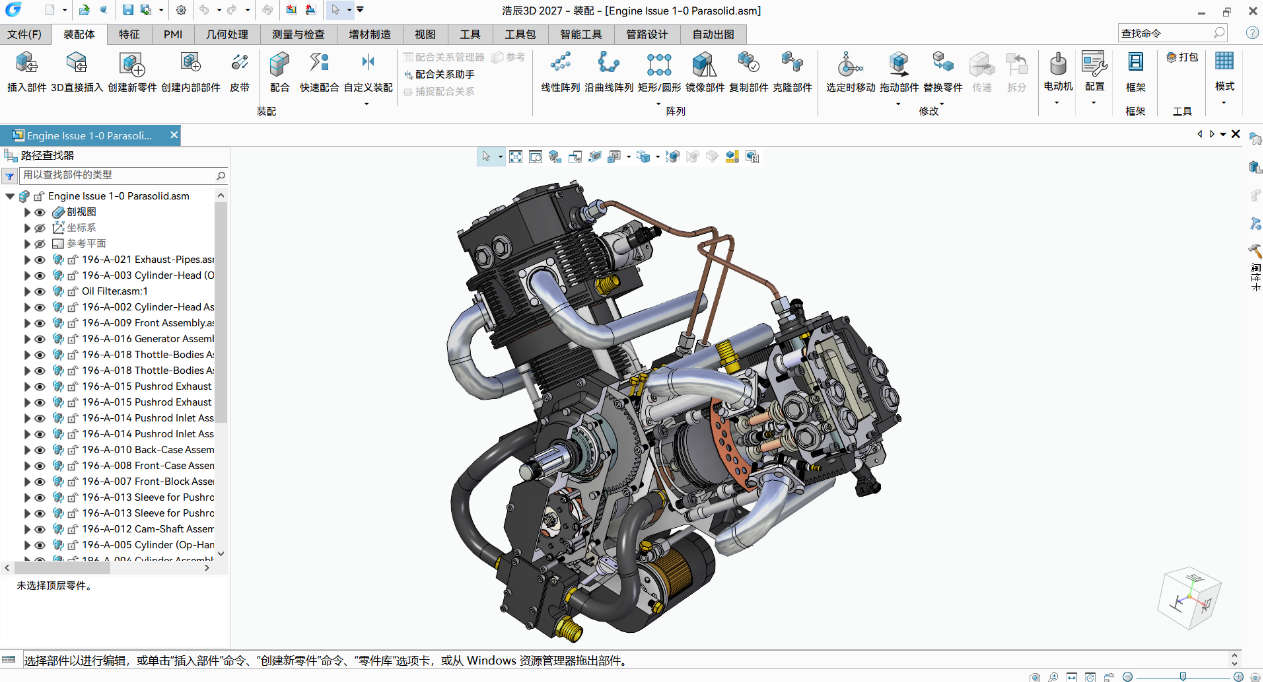Expand the 196-A-007 Front-Block Assembly node
This screenshot has height=682, width=1263.
(28, 481)
